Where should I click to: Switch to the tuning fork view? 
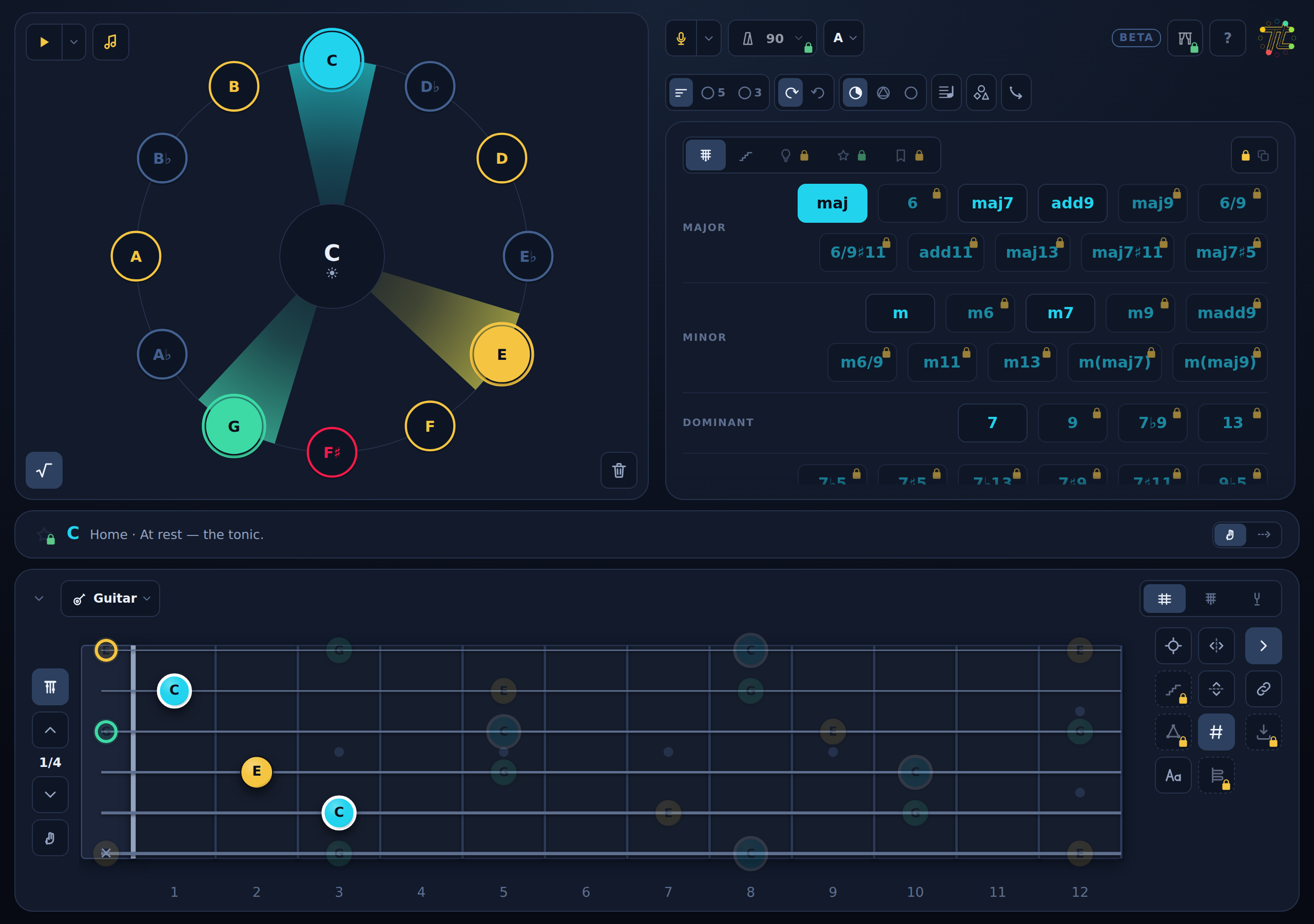[x=1257, y=599]
